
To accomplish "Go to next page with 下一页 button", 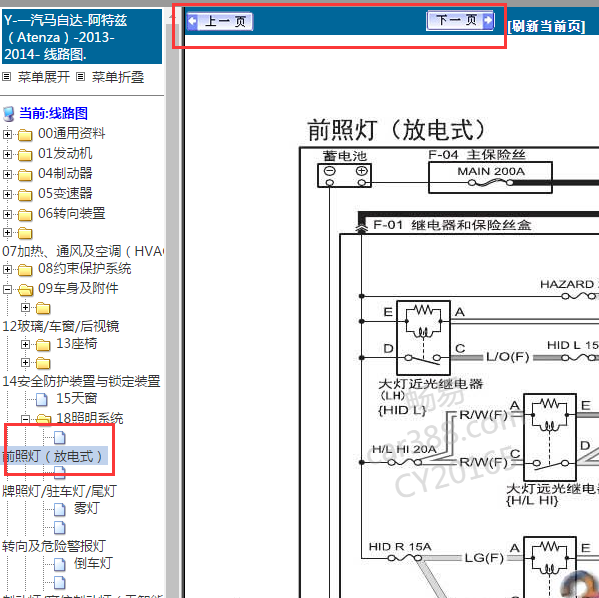I will click(460, 20).
